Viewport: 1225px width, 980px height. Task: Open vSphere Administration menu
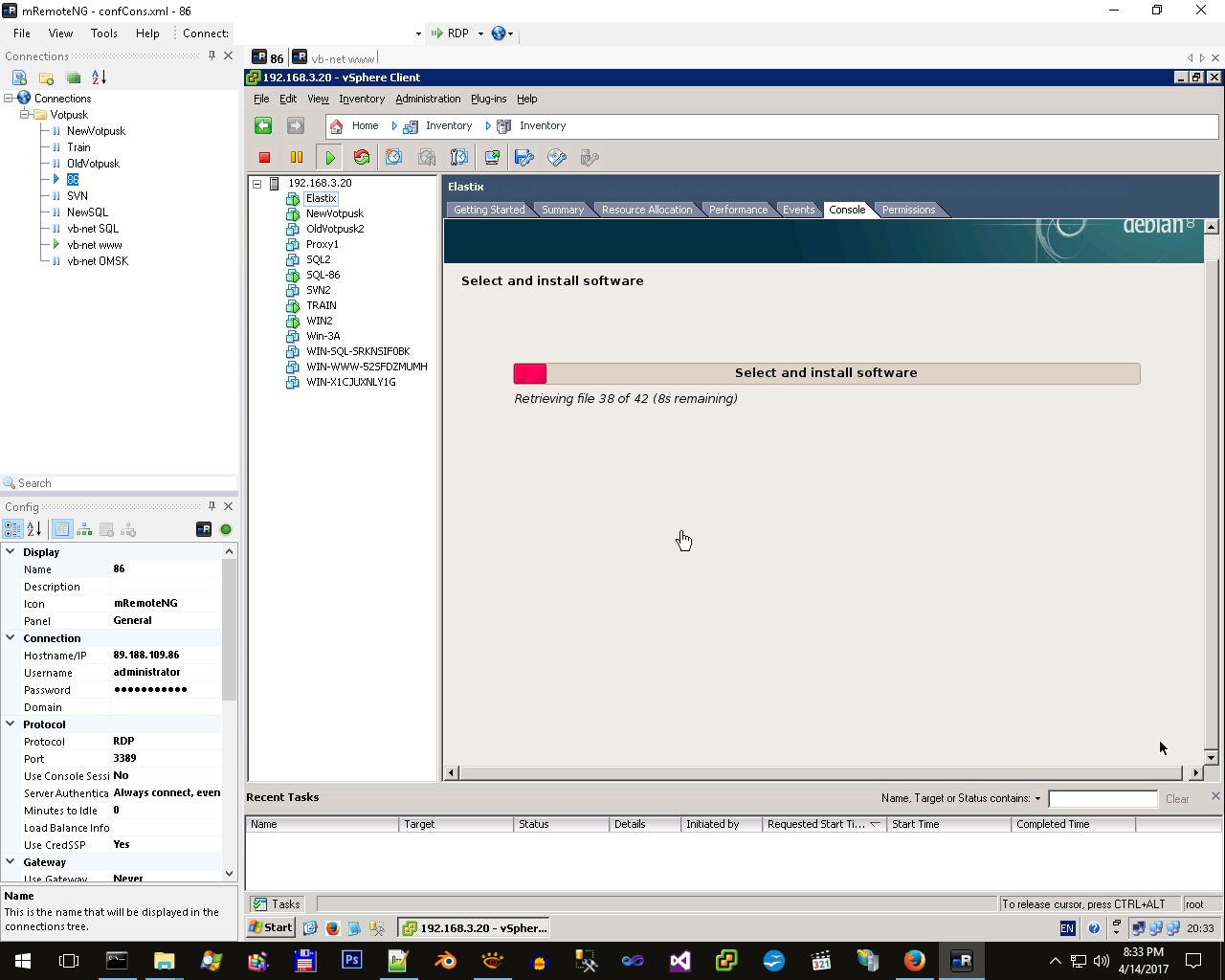point(428,99)
